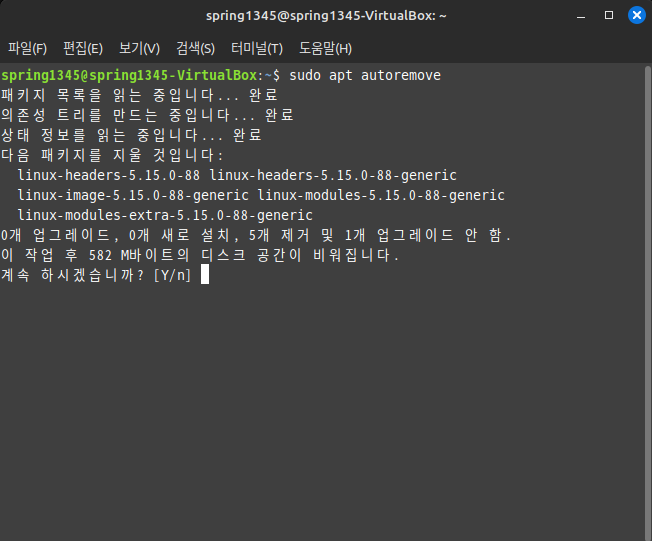Image resolution: width=652 pixels, height=541 pixels.
Task: Close the terminal with the blue X
Action: tap(637, 15)
